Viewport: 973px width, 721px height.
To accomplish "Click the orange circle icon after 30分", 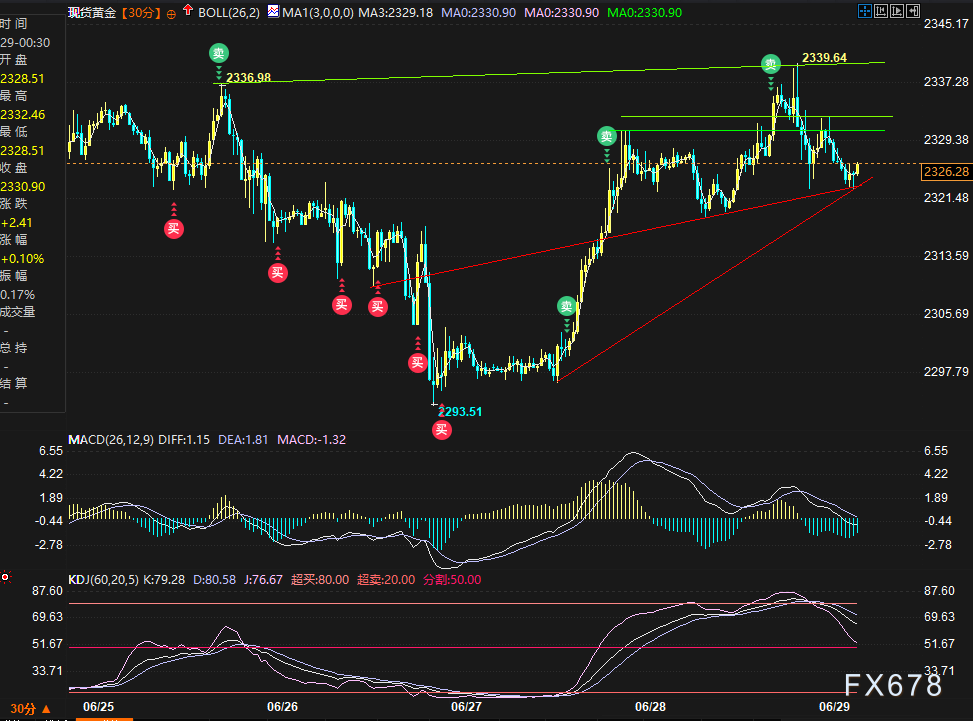I will pos(172,13).
